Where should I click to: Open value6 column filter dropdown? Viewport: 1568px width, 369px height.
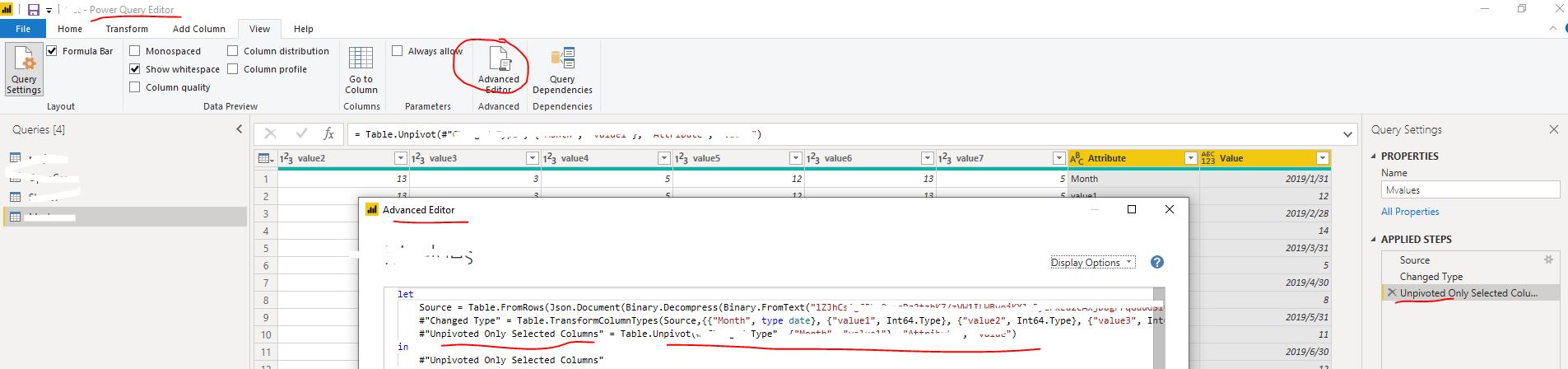927,158
